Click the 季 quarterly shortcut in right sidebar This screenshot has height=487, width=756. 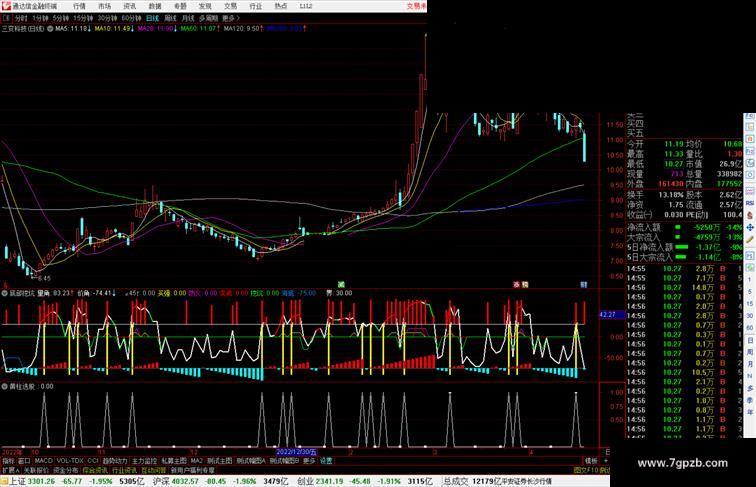tap(750, 400)
